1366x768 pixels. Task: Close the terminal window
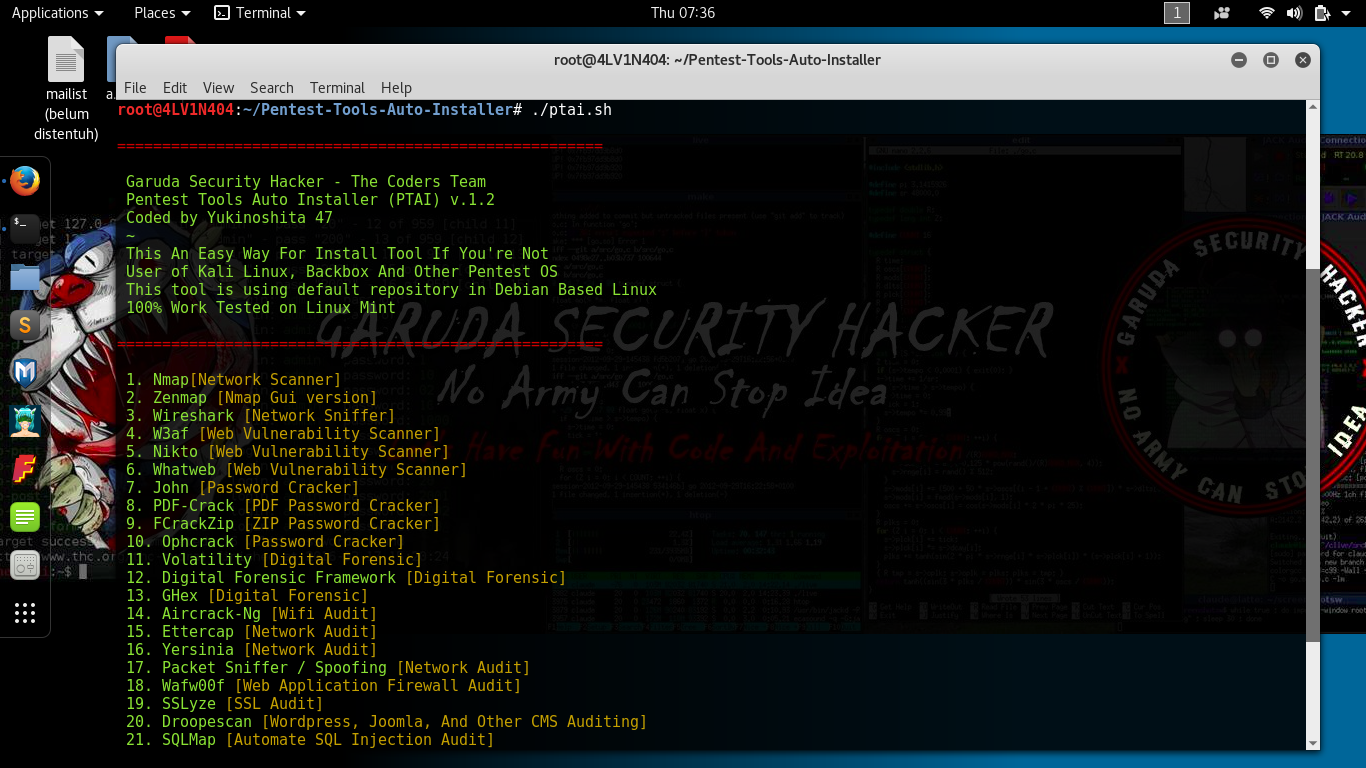(1303, 60)
